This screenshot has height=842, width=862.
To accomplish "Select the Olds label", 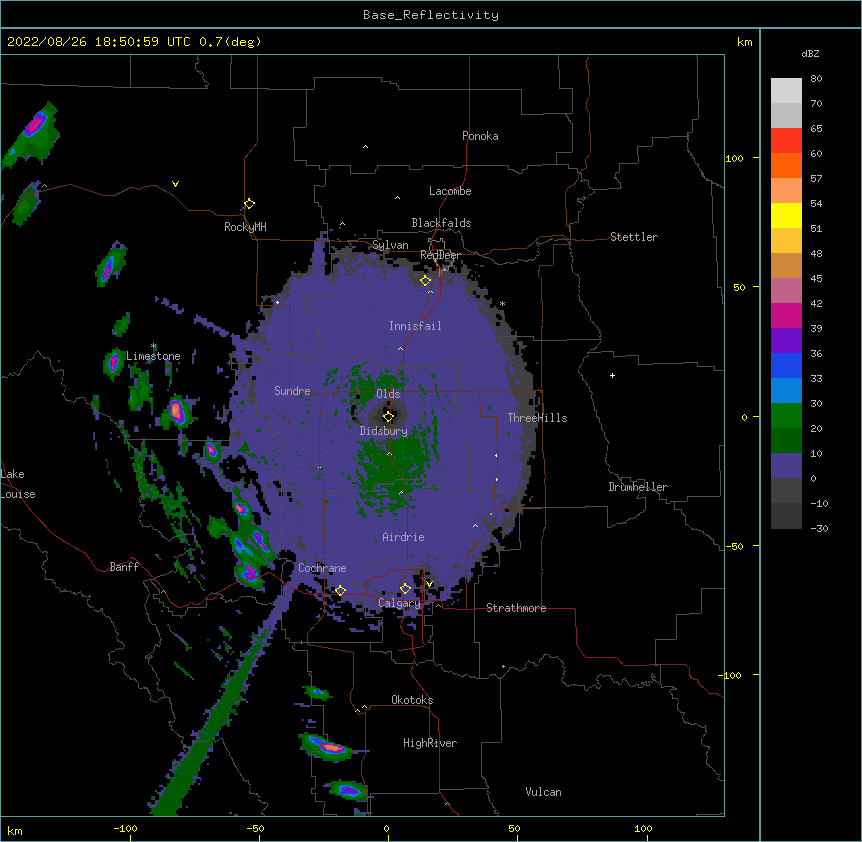I will coord(388,394).
